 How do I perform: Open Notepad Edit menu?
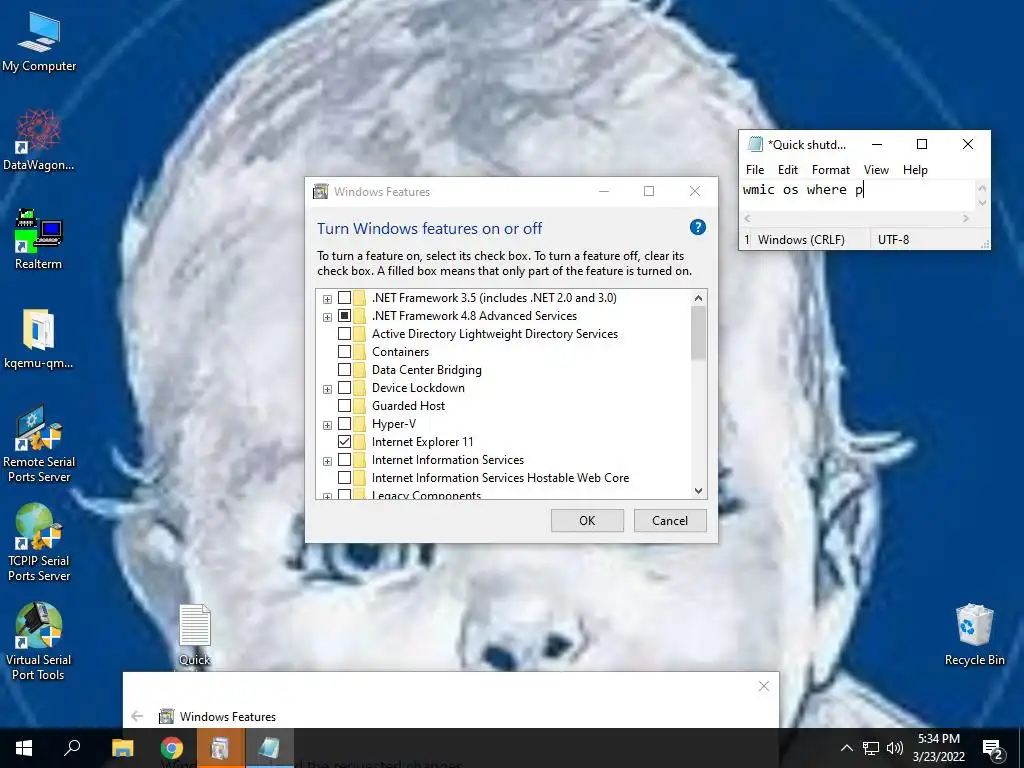coord(788,170)
